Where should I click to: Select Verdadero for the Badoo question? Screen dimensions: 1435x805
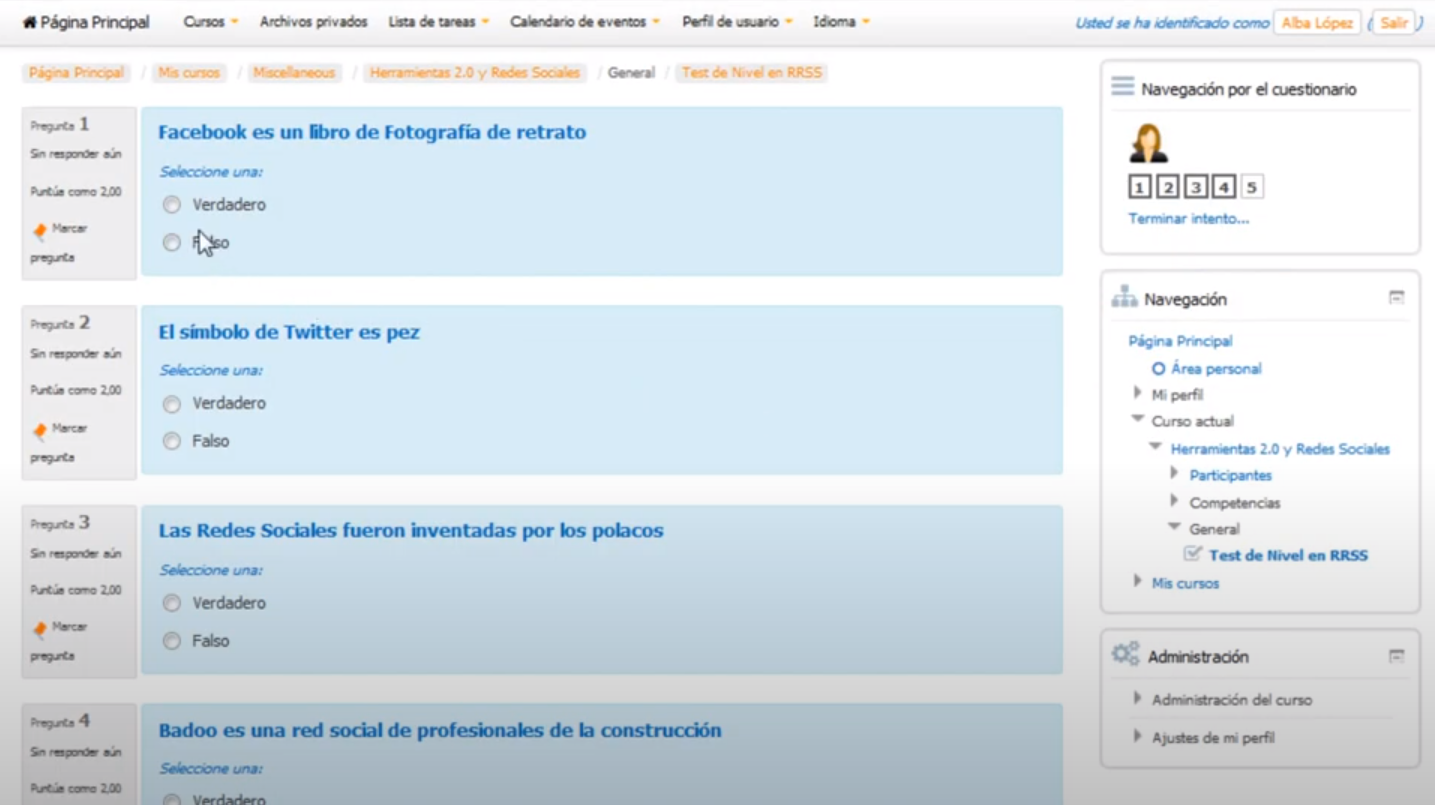pyautogui.click(x=172, y=799)
